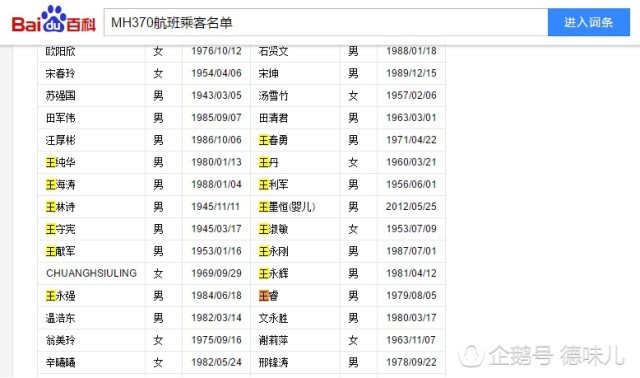Select the name 汤雪竹
640x378 pixels.
pos(273,96)
